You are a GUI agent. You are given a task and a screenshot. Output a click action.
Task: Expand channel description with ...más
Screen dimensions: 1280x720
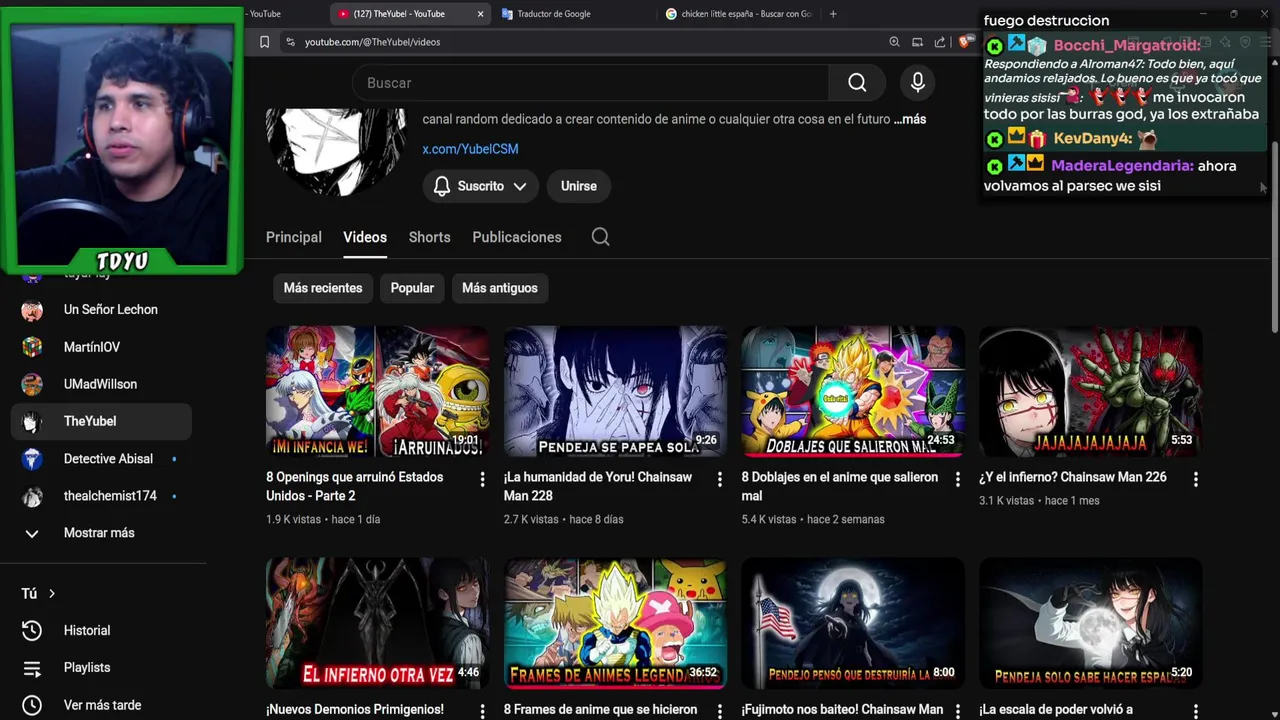pyautogui.click(x=910, y=119)
